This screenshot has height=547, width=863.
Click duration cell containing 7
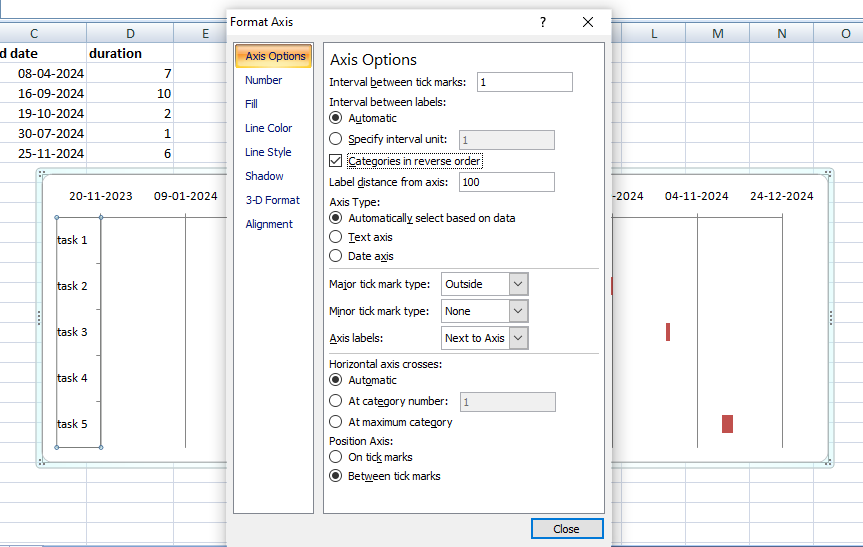click(x=130, y=74)
